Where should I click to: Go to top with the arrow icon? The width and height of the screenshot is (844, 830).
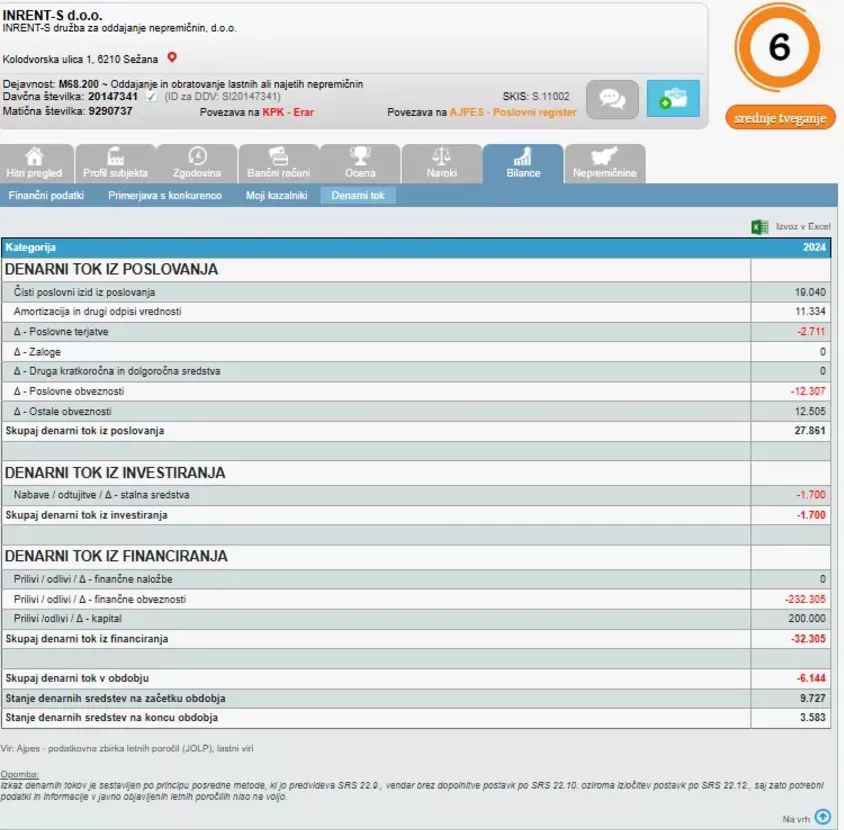coord(822,817)
